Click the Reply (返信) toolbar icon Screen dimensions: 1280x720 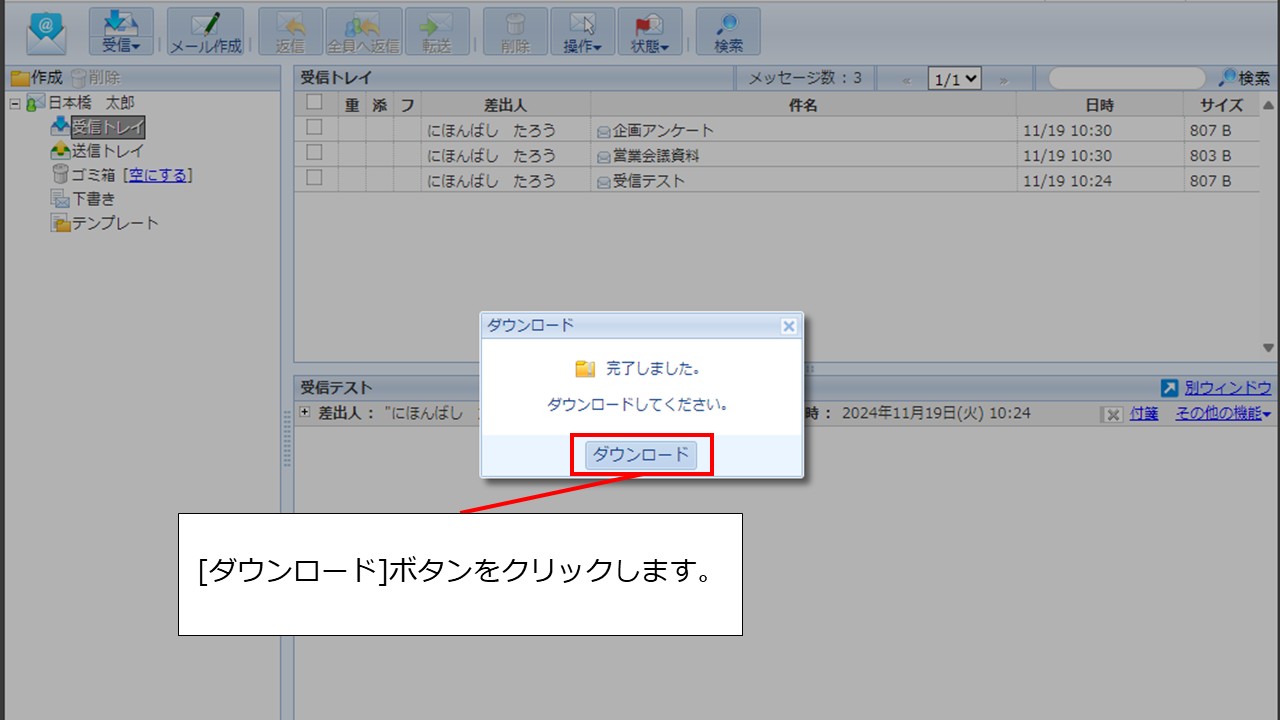pos(290,31)
